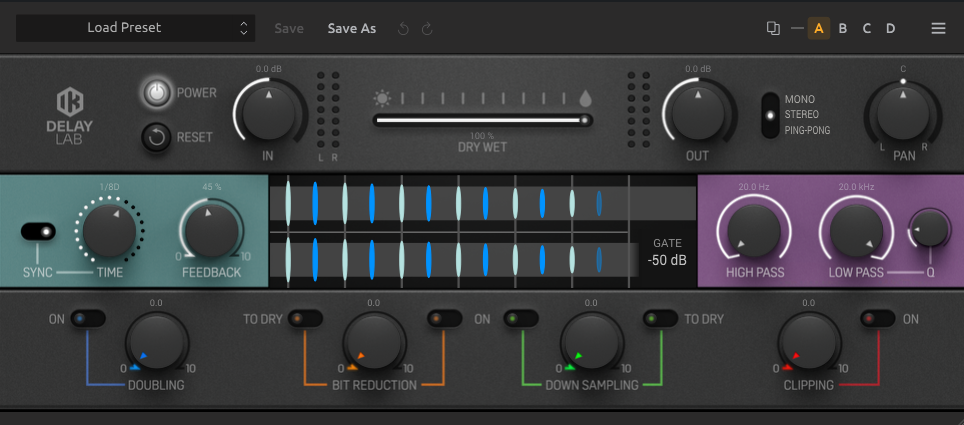Select STEREO mode
The image size is (964, 425).
(x=802, y=114)
